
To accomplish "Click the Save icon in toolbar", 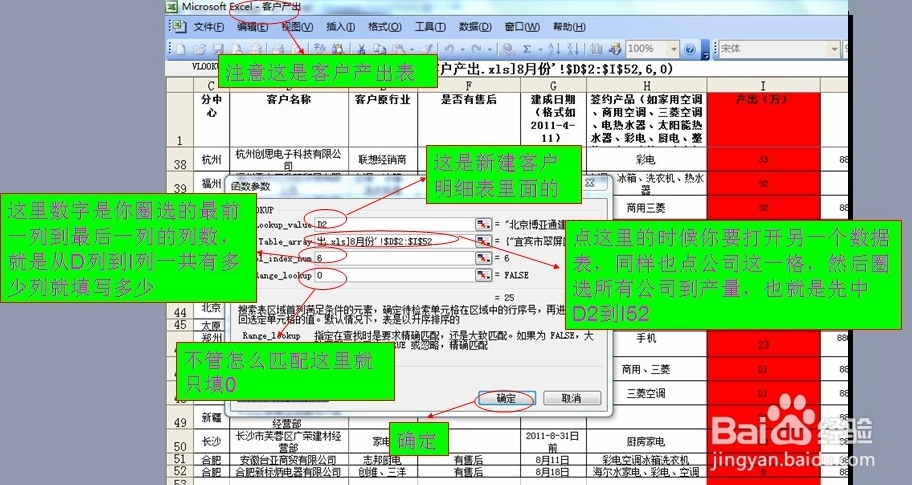I will pyautogui.click(x=218, y=49).
